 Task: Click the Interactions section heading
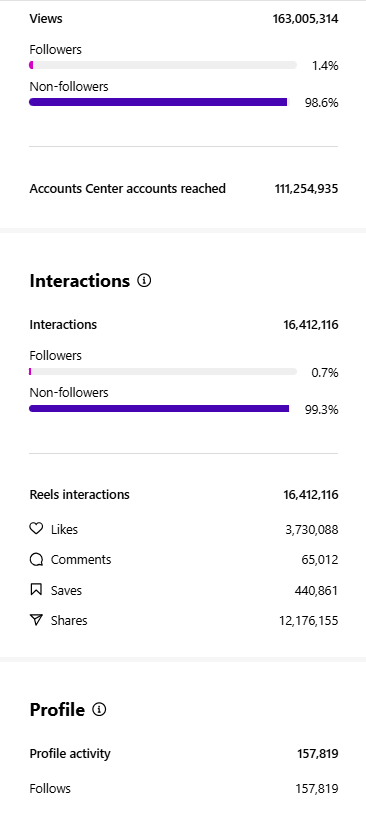(79, 281)
